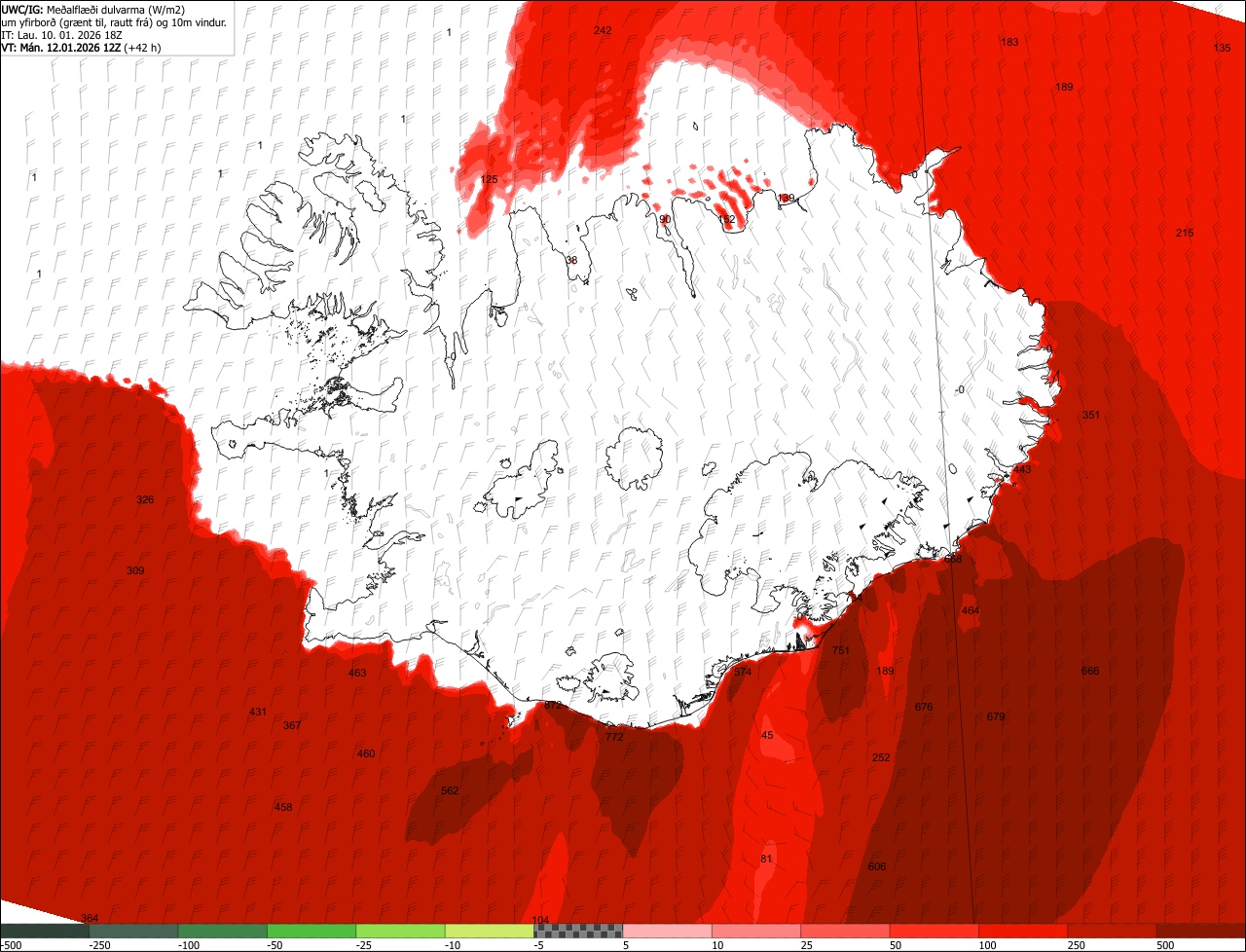Click the flux value 252
This screenshot has width=1246, height=952.
point(881,757)
